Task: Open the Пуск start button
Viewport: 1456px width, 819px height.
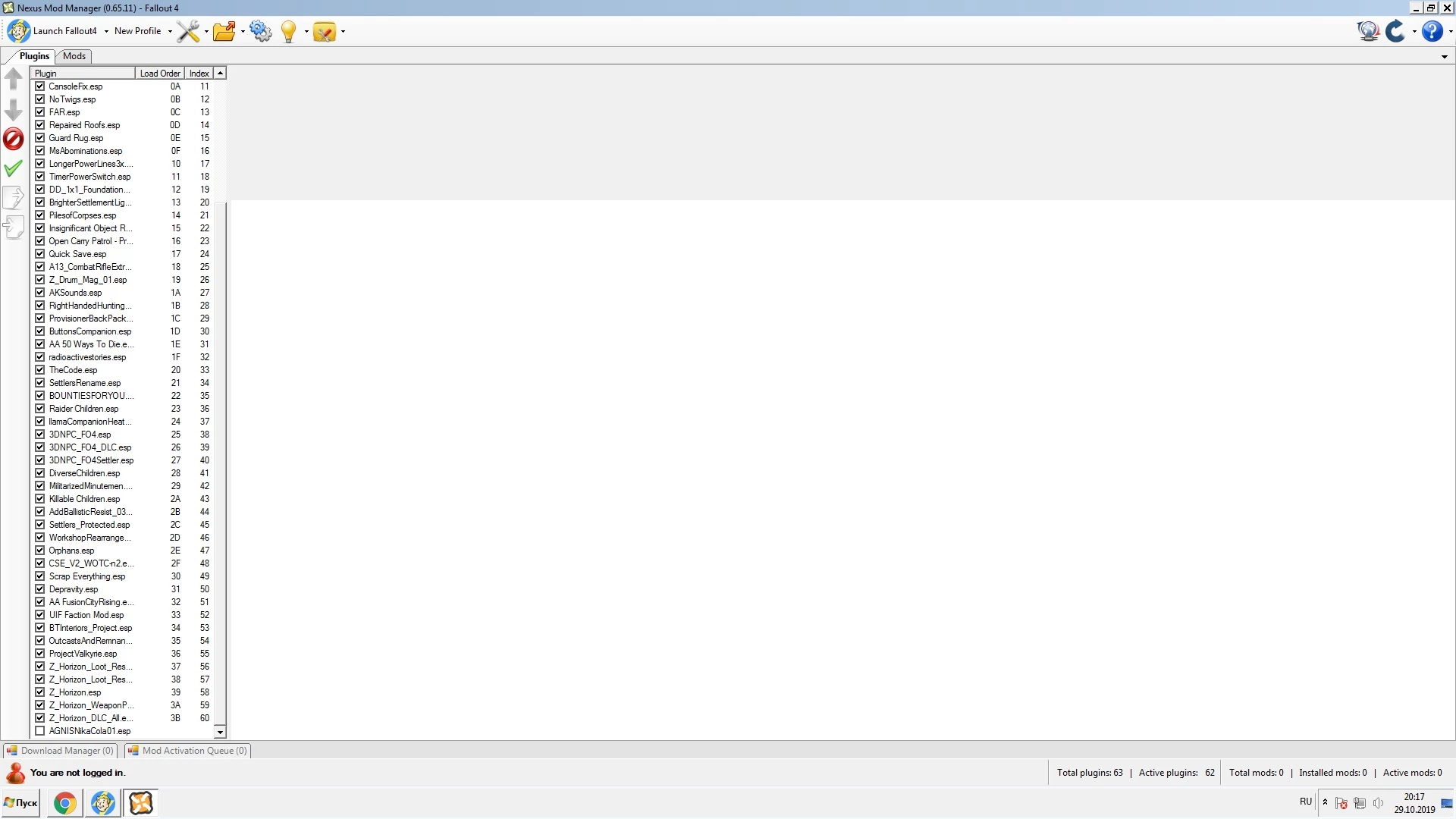Action: tap(20, 803)
